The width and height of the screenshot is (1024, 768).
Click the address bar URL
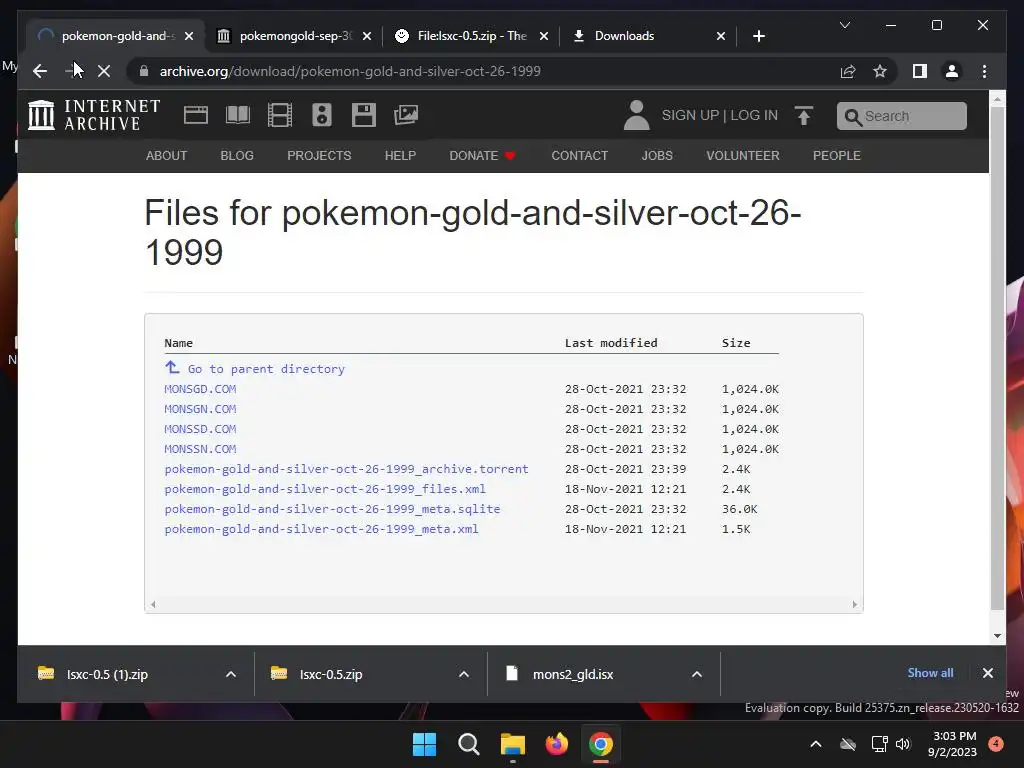pos(350,71)
